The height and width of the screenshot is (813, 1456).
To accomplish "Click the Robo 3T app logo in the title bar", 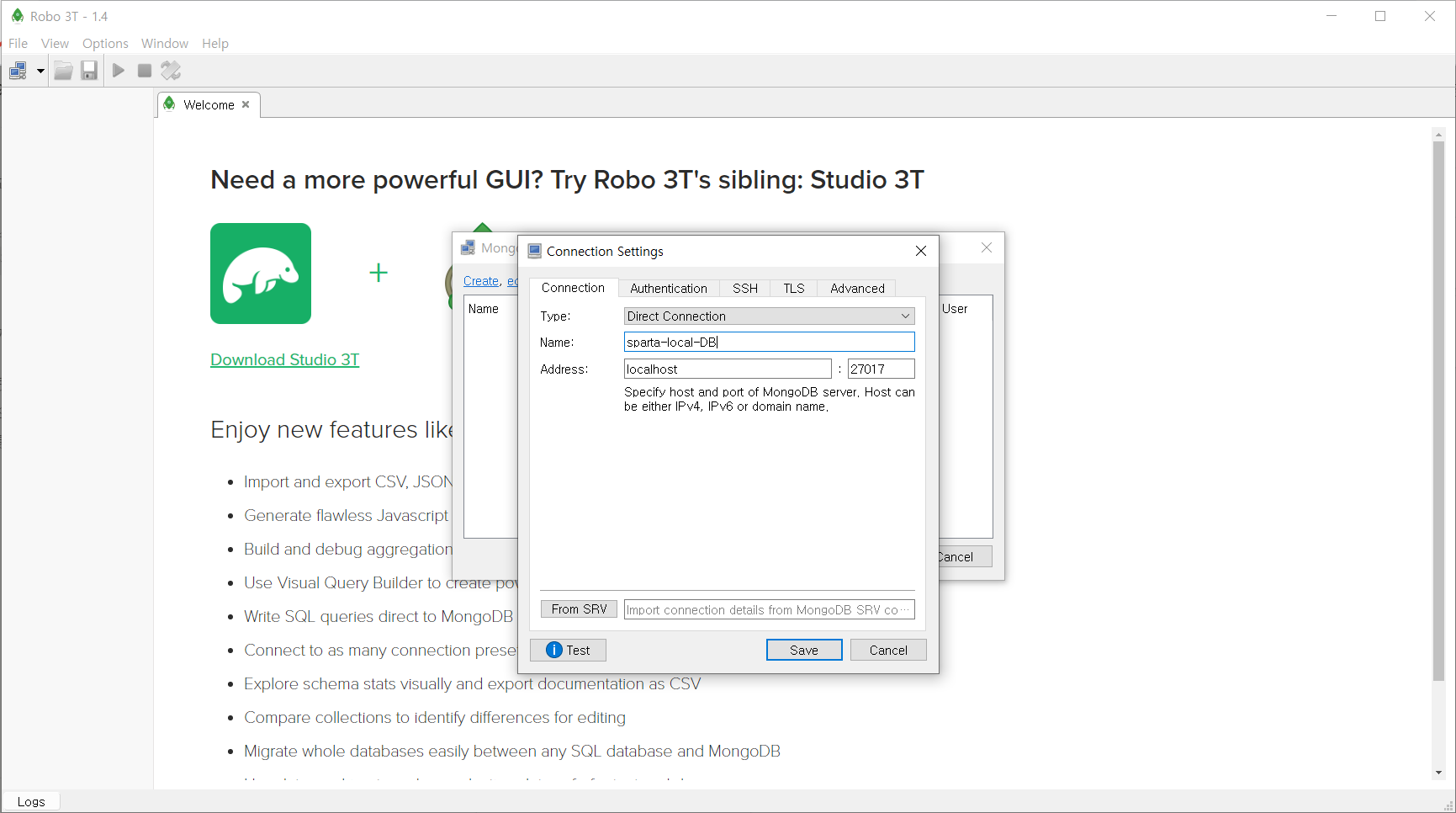I will point(18,16).
